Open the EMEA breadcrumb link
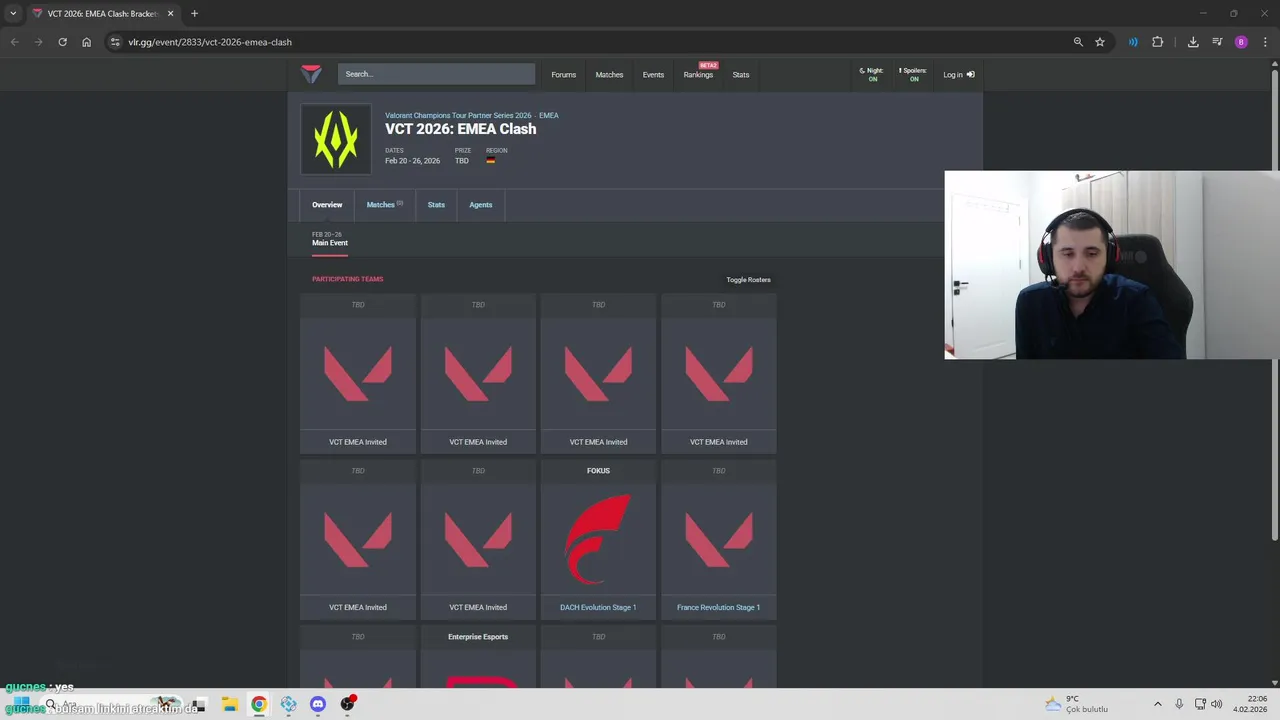This screenshot has height=720, width=1280. click(x=549, y=115)
